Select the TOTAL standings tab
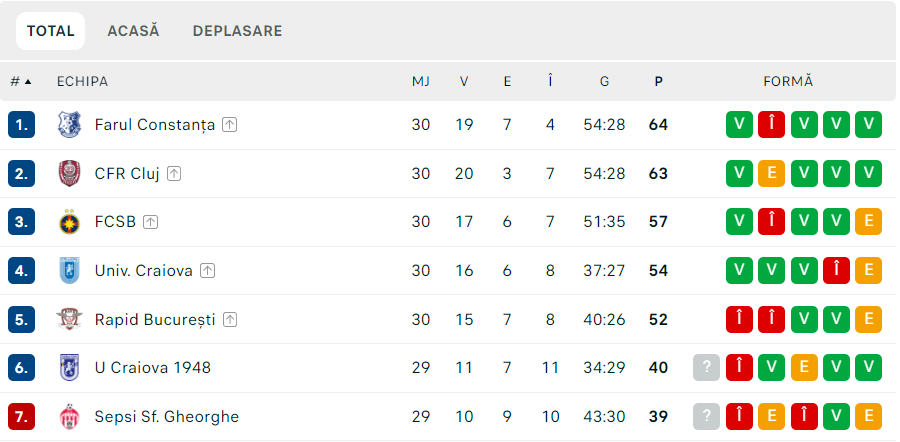Viewport: 900px width, 442px height. coord(51,31)
